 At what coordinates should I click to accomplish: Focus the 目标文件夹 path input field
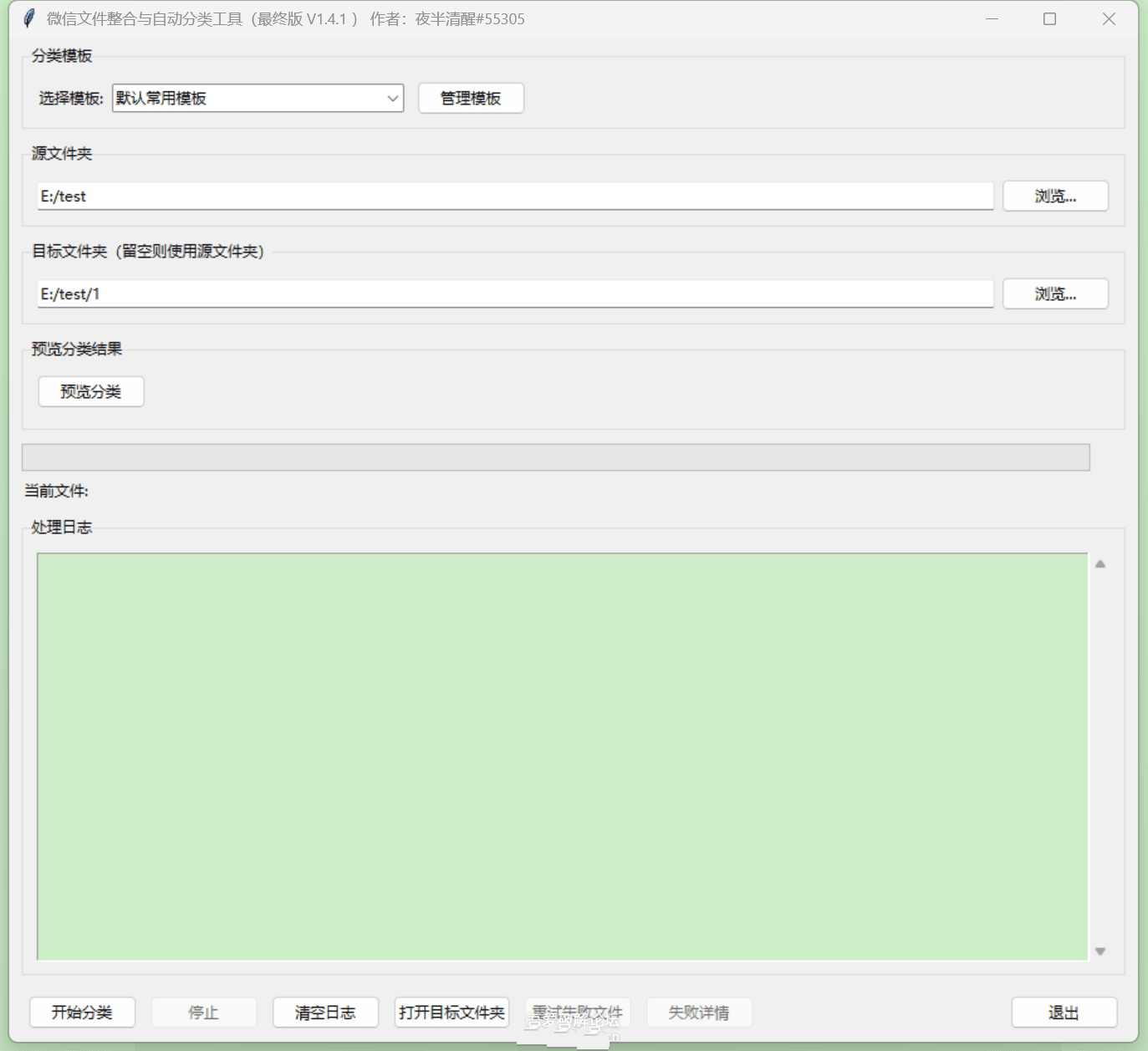coord(514,294)
